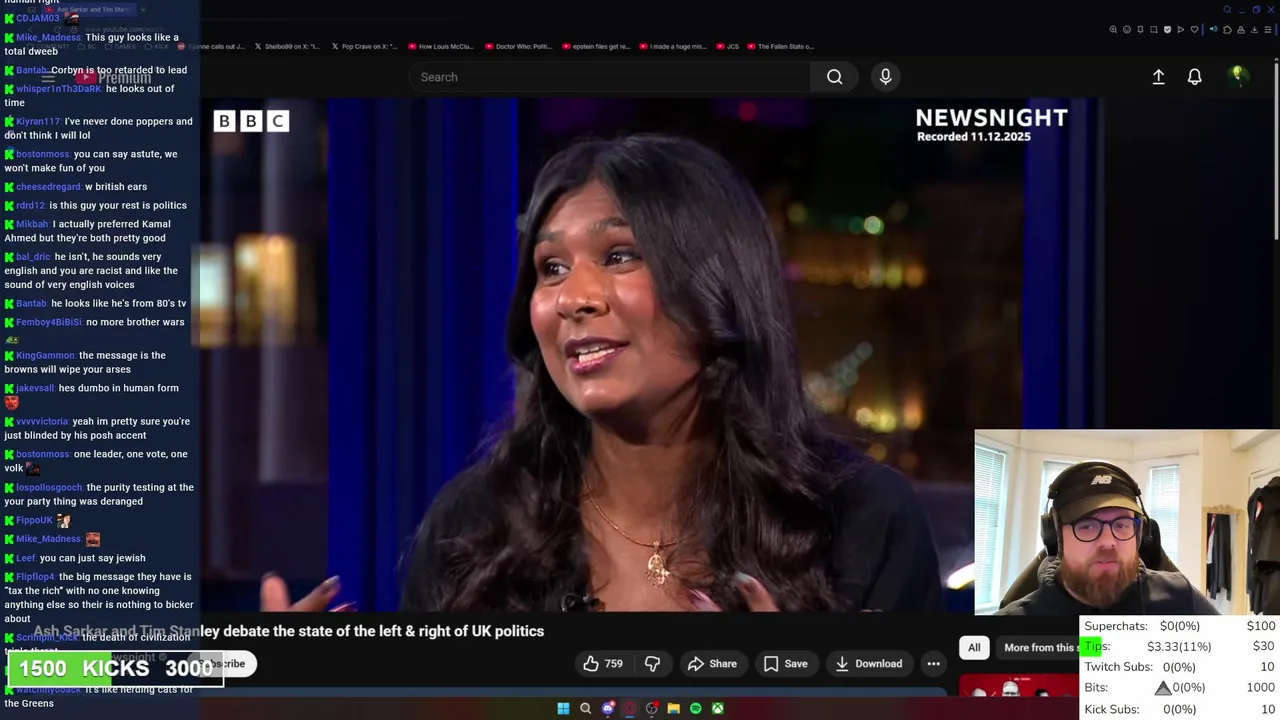Open the browser easy setup menu icon
1280x720 pixels.
(1268, 30)
